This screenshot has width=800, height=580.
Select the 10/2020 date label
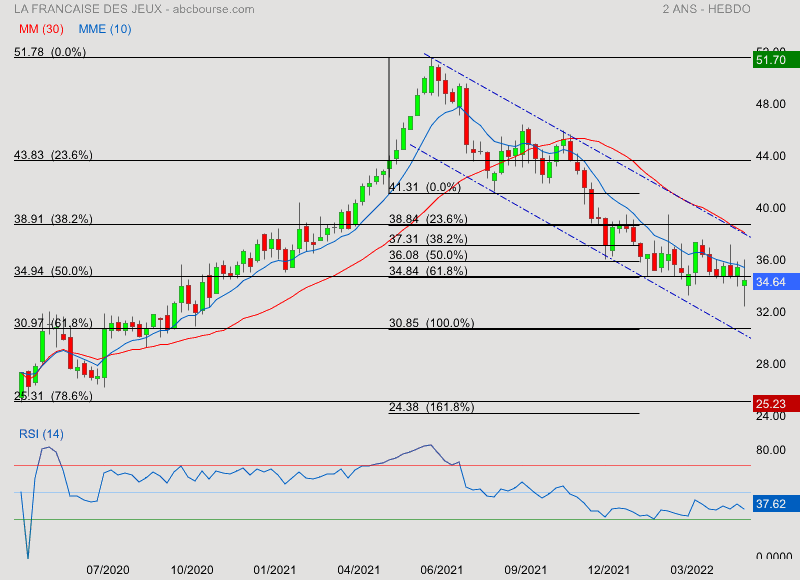pyautogui.click(x=192, y=570)
